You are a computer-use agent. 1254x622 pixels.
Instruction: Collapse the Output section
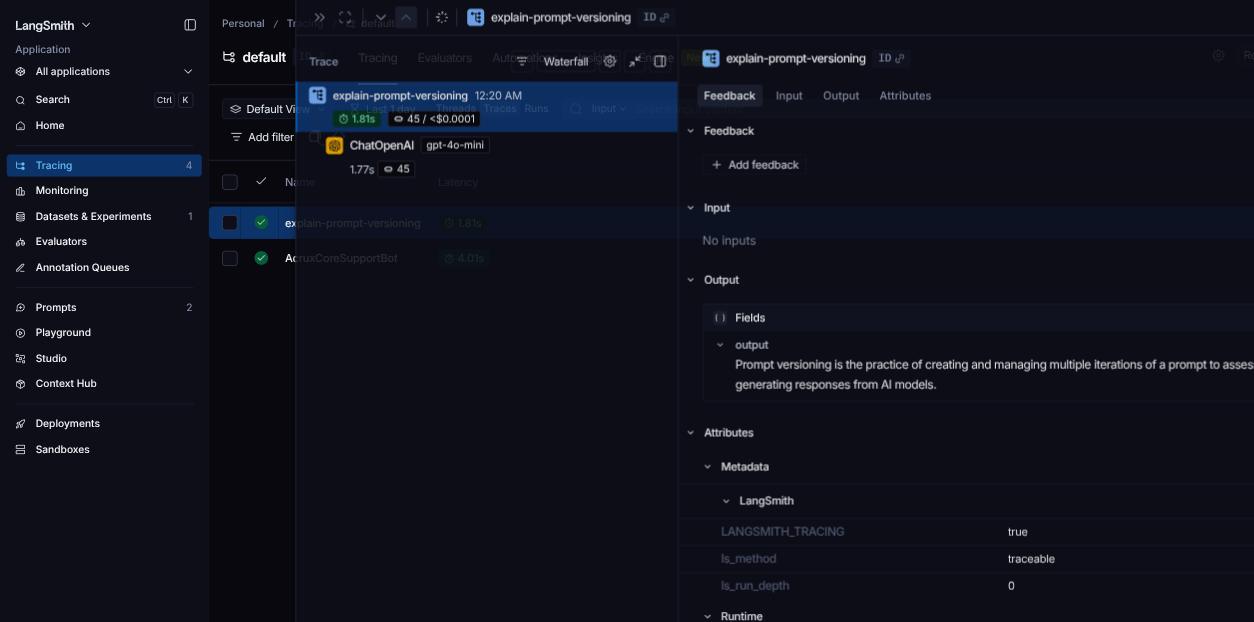(690, 280)
